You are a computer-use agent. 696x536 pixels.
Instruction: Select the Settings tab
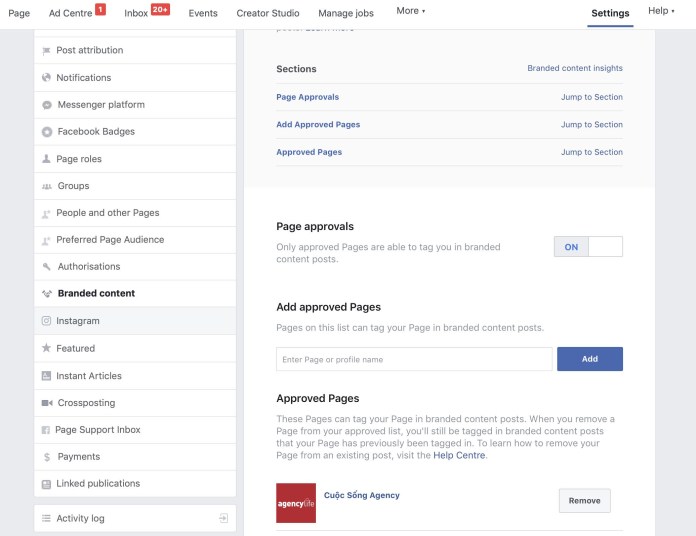[x=610, y=13]
